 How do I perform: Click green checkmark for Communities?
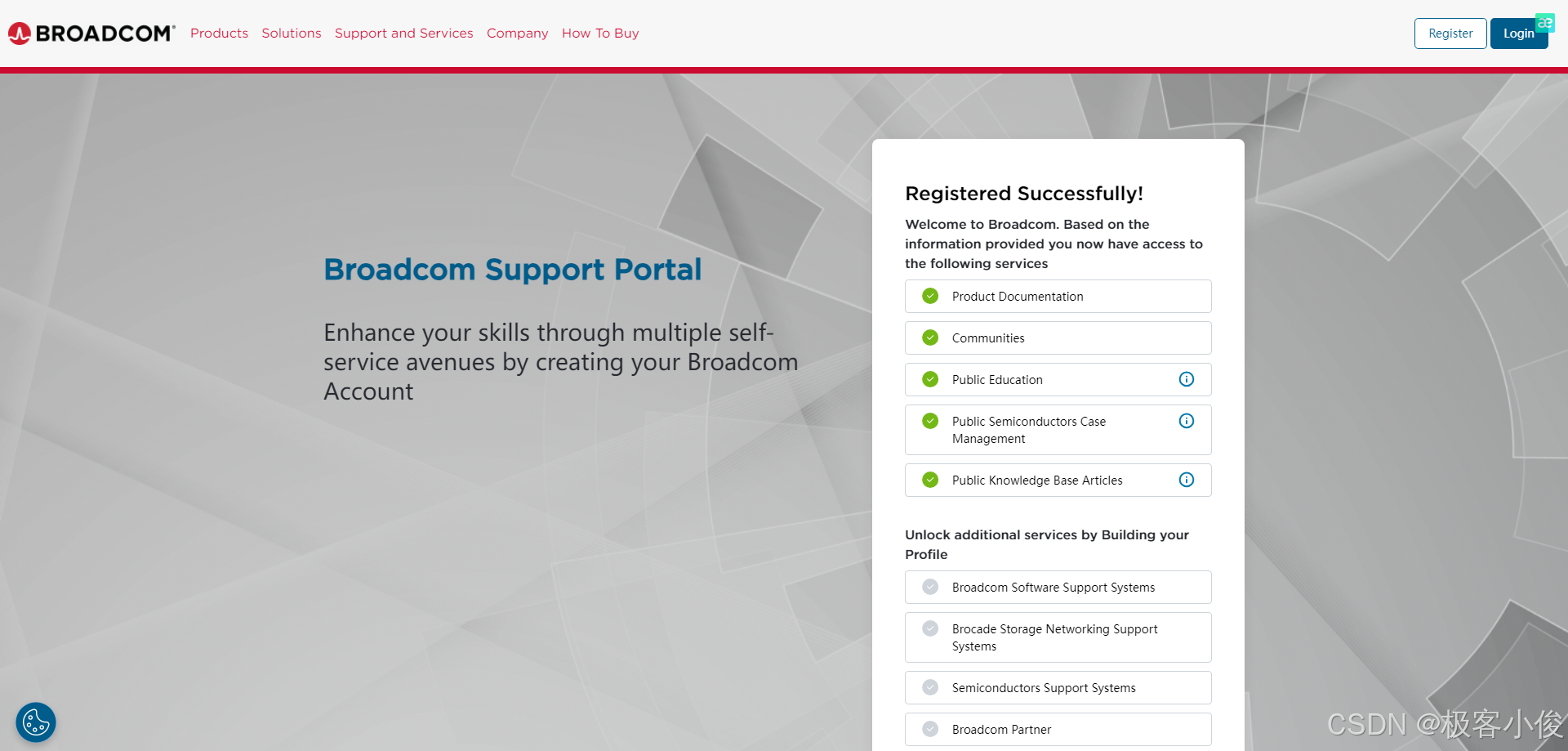[930, 338]
